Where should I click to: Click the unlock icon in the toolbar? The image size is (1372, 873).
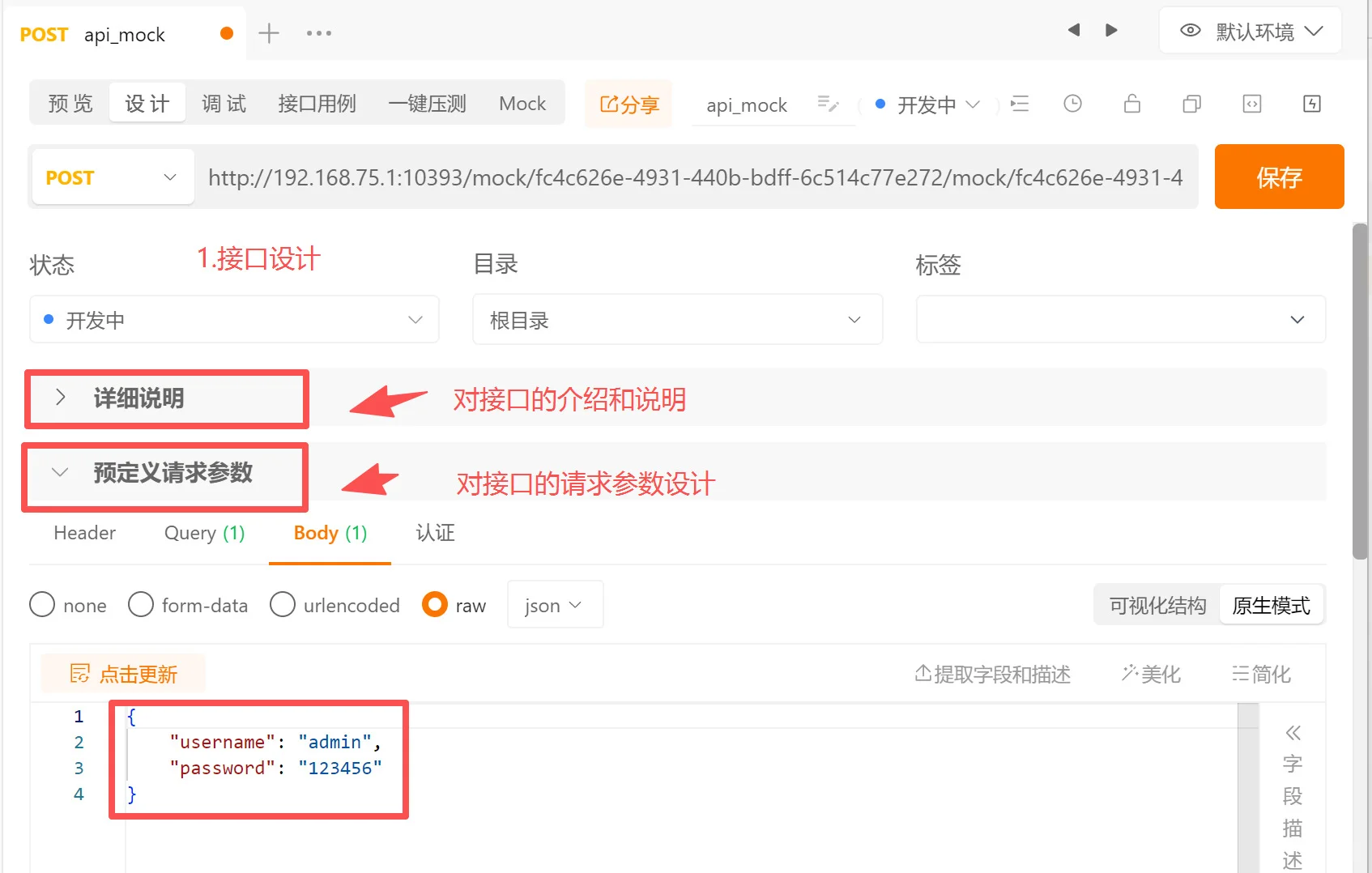click(1131, 104)
